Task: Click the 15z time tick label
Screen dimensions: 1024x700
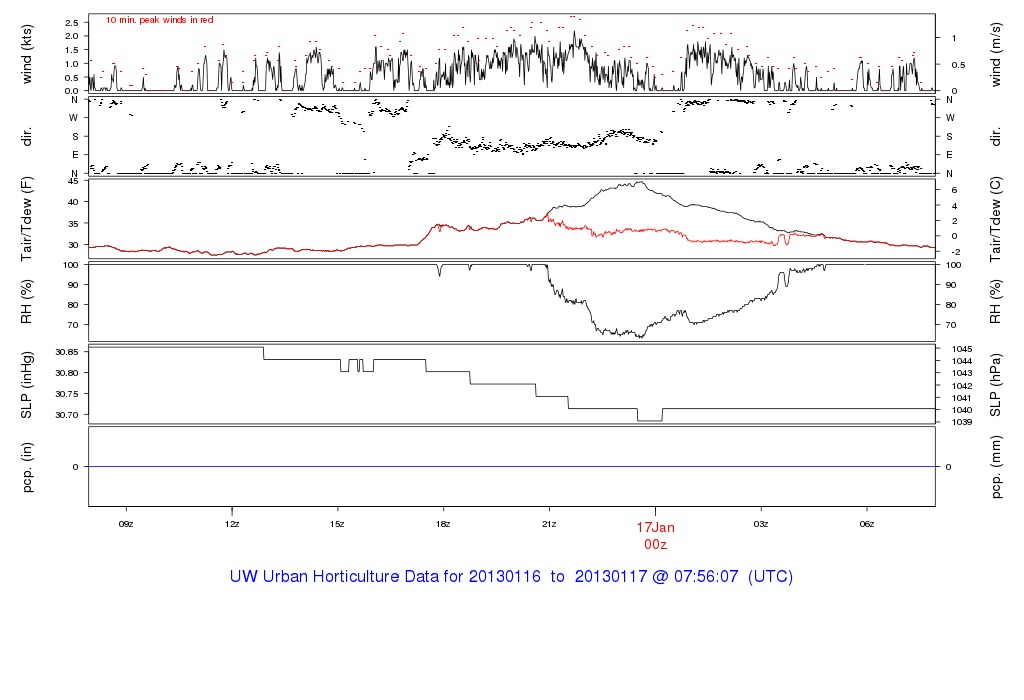Action: coord(338,524)
